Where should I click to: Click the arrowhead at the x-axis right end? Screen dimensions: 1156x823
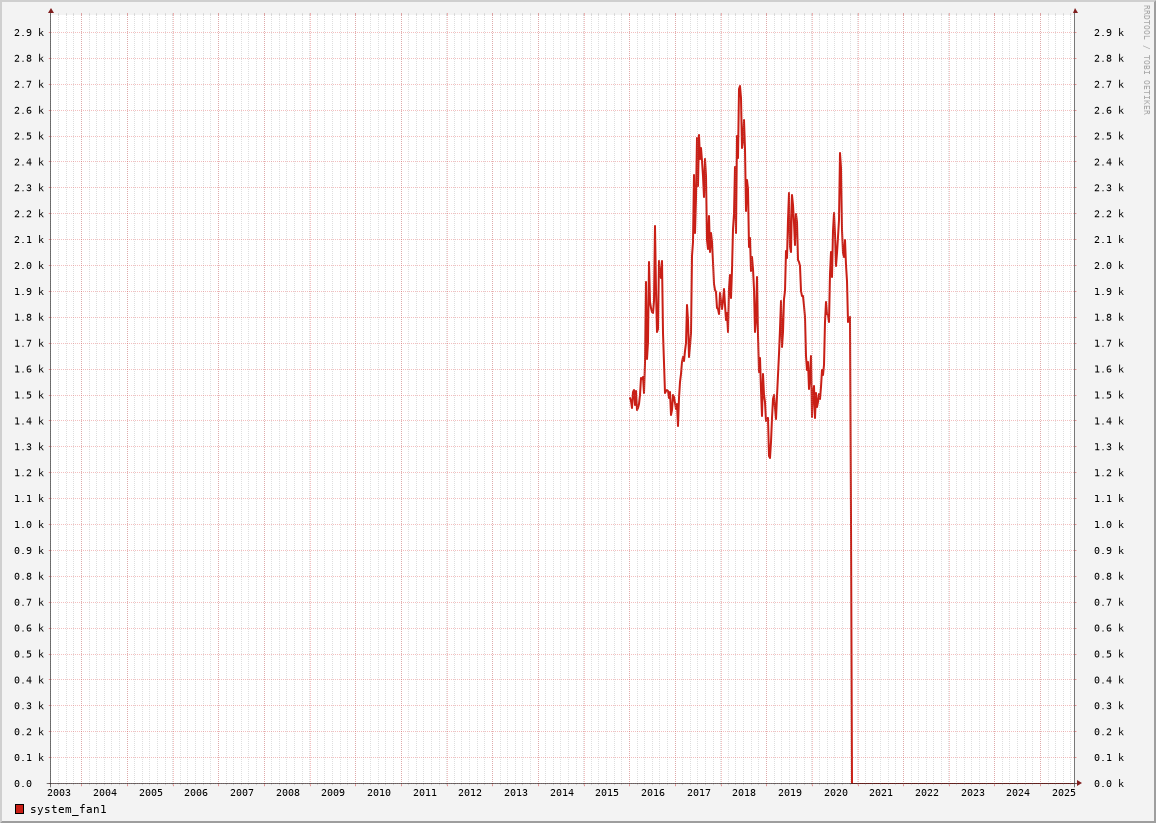point(1079,783)
